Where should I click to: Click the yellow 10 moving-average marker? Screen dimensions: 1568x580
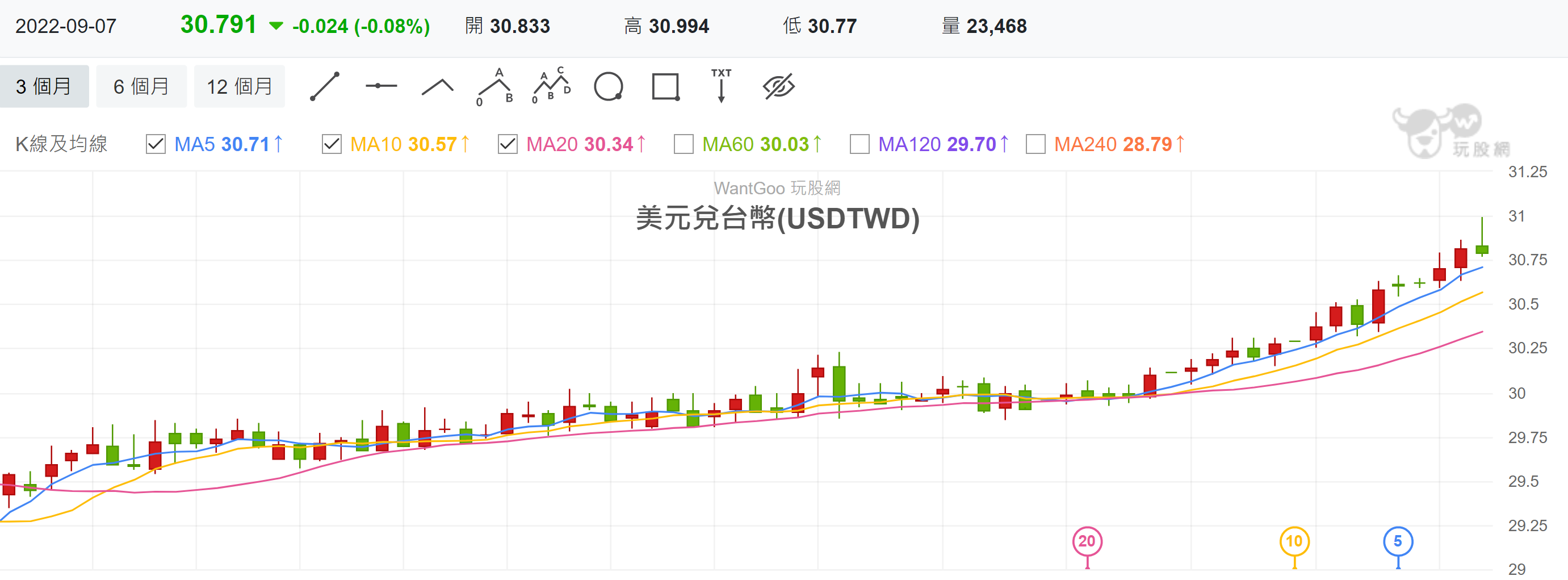pyautogui.click(x=1294, y=541)
